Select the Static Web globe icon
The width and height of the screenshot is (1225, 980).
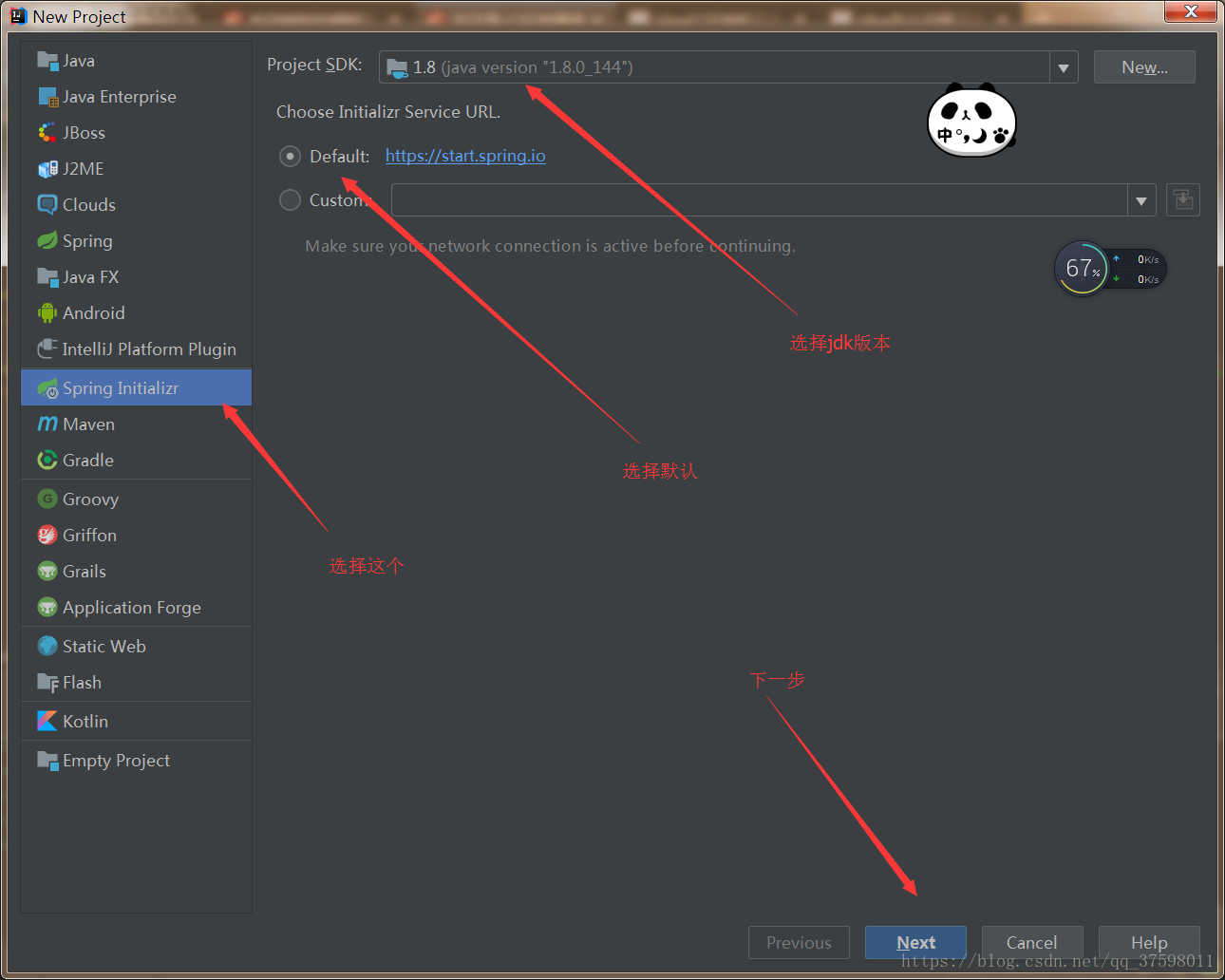47,647
